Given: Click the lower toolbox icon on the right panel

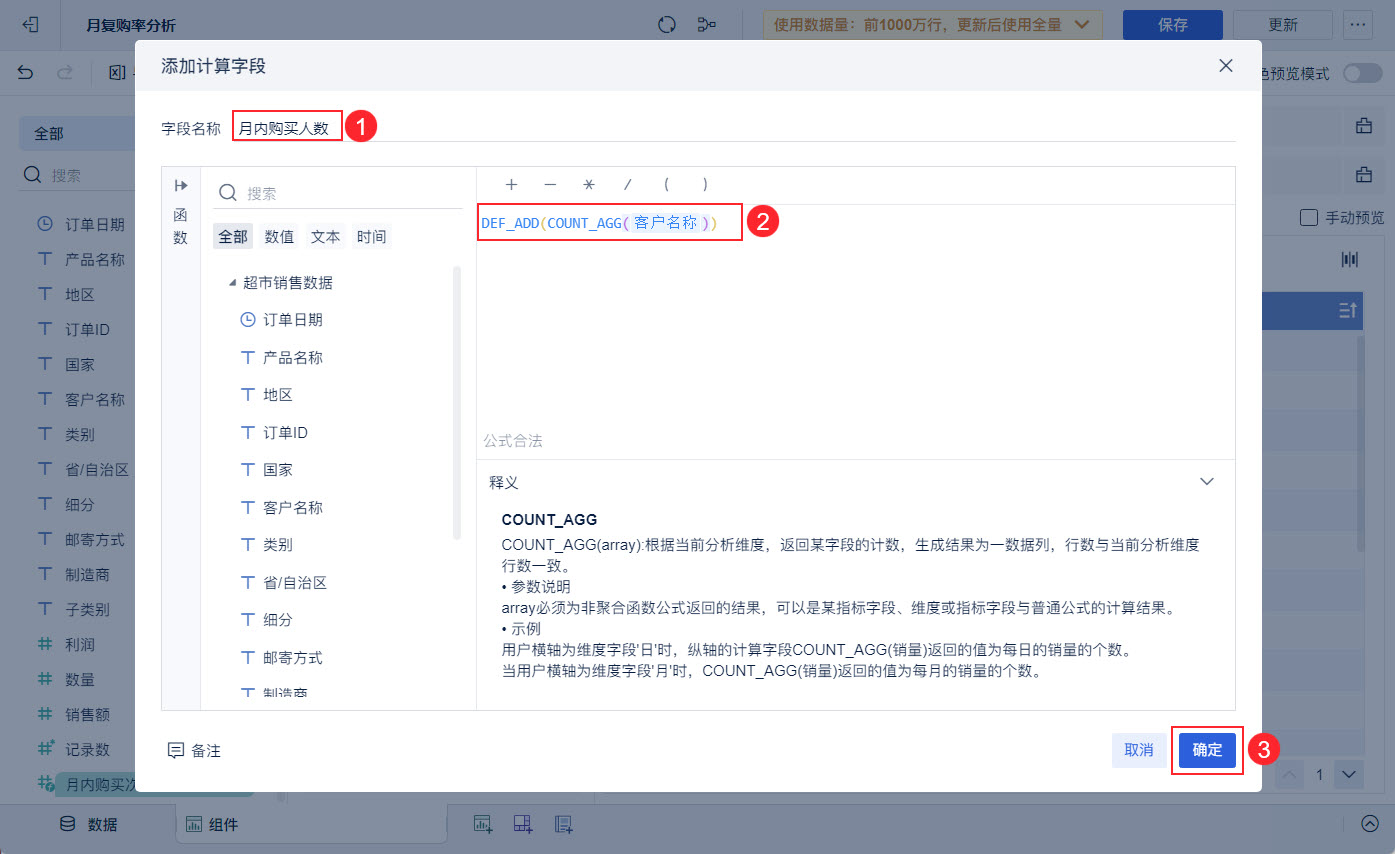Looking at the screenshot, I should coord(1364,175).
